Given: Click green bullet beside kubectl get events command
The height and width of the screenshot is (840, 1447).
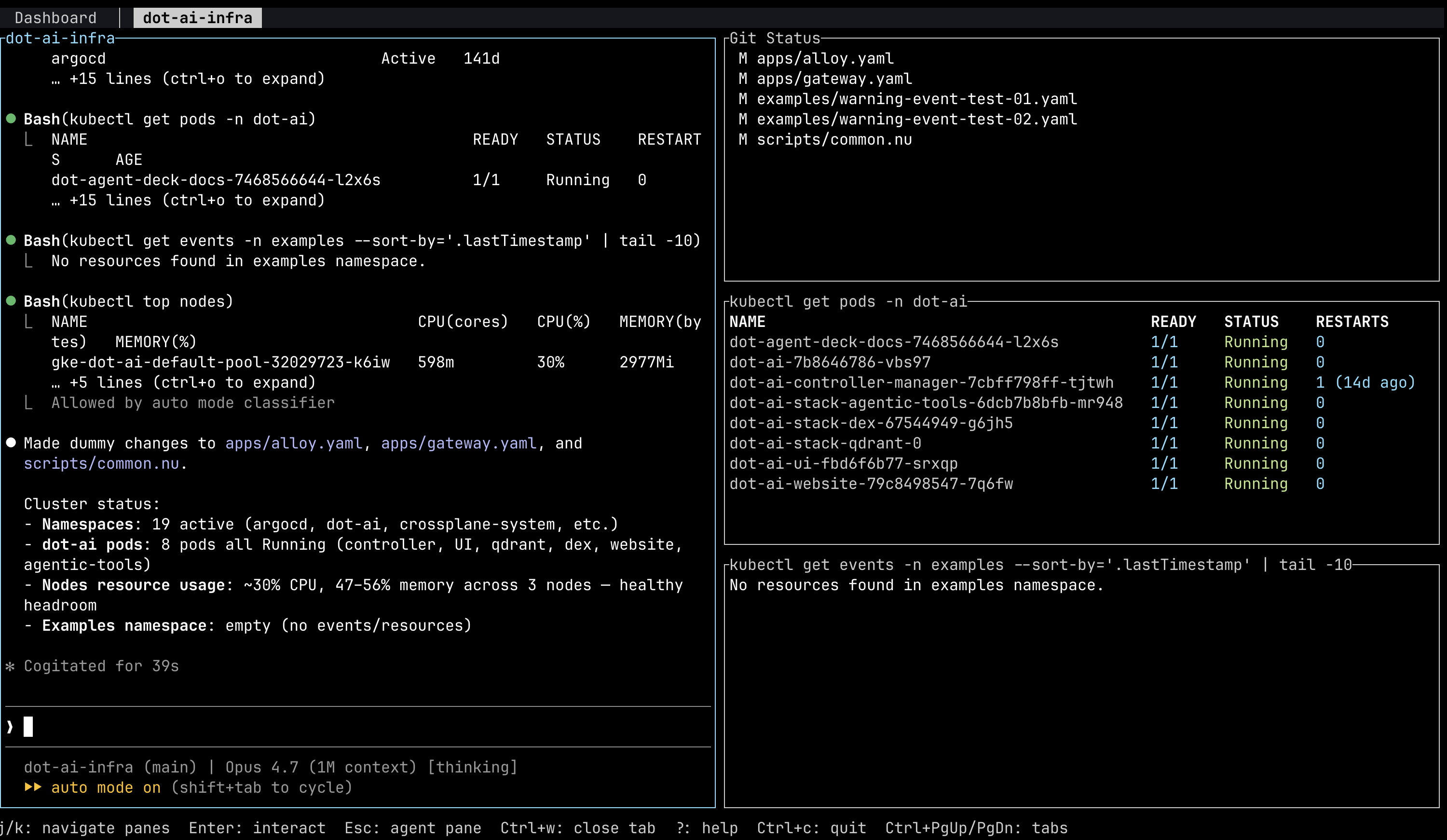Looking at the screenshot, I should click(11, 240).
